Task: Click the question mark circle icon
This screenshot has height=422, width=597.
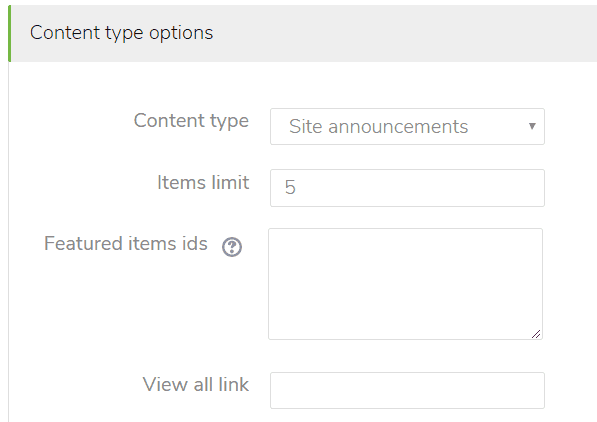Action: pos(232,247)
